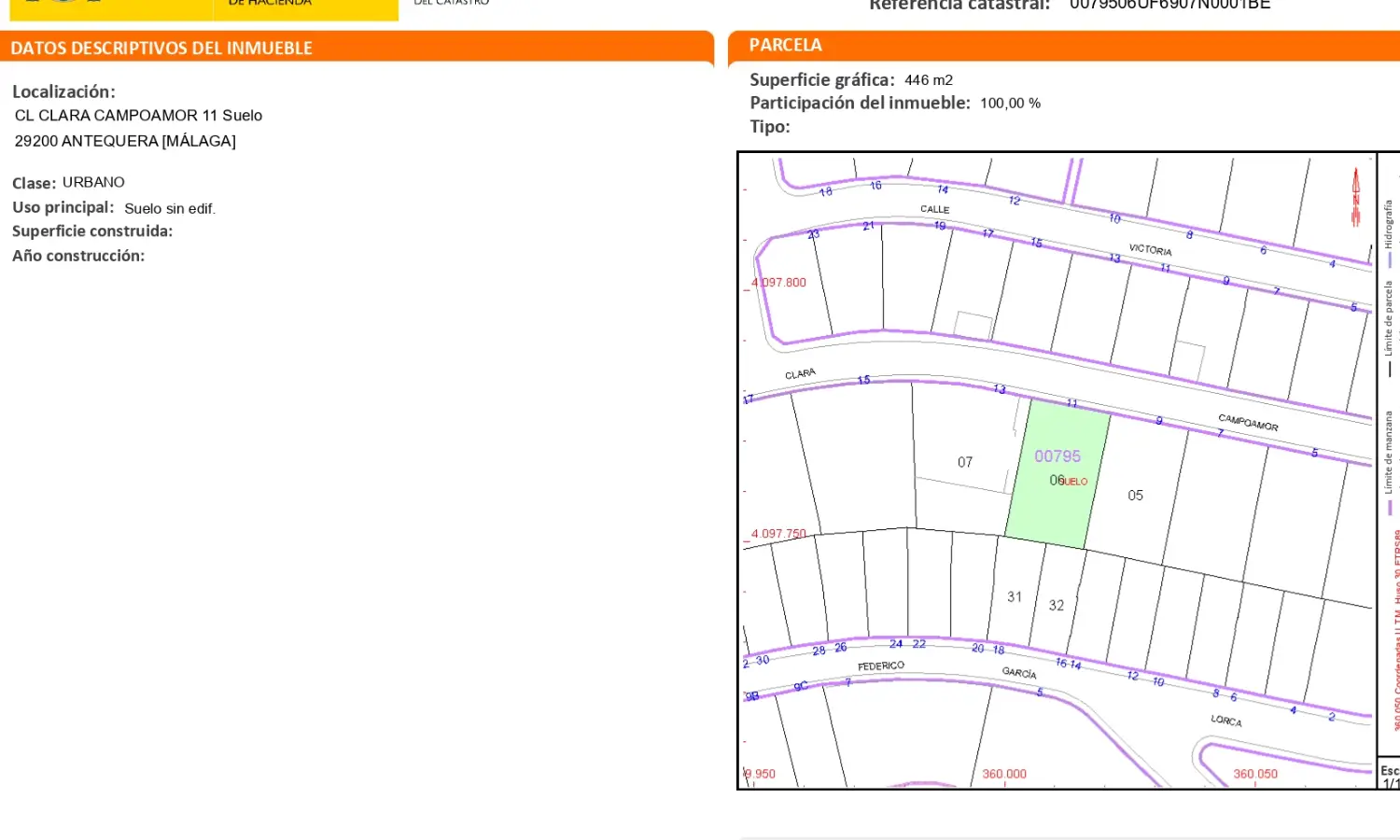
Task: Select parcel "05" on the map
Action: (x=1135, y=496)
